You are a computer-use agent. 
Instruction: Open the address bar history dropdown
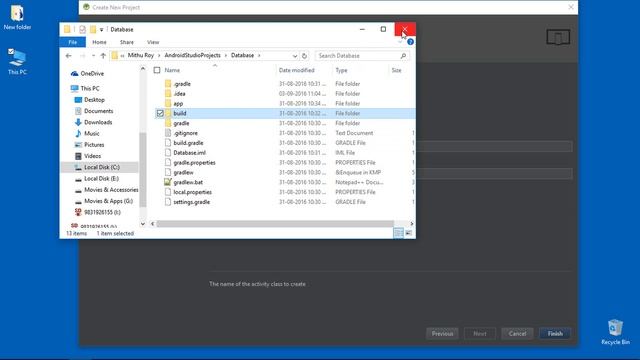coord(295,56)
